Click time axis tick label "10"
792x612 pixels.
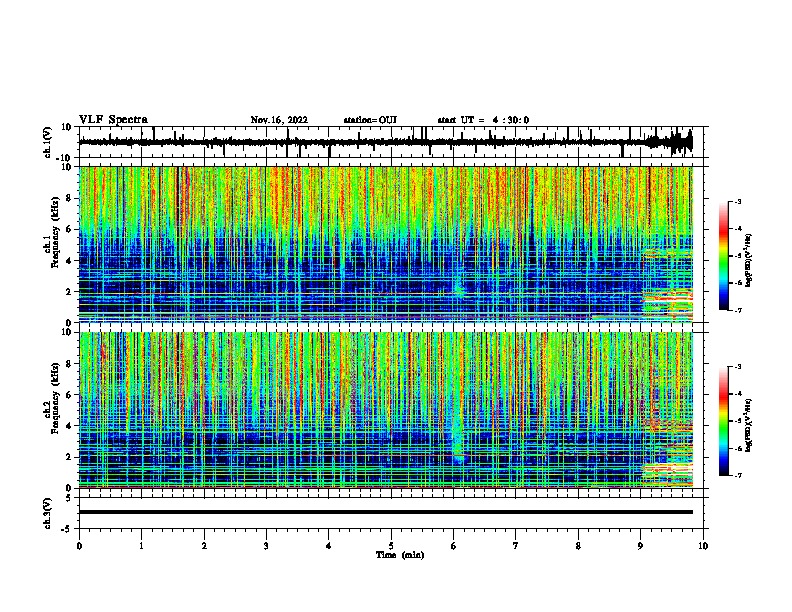point(703,546)
